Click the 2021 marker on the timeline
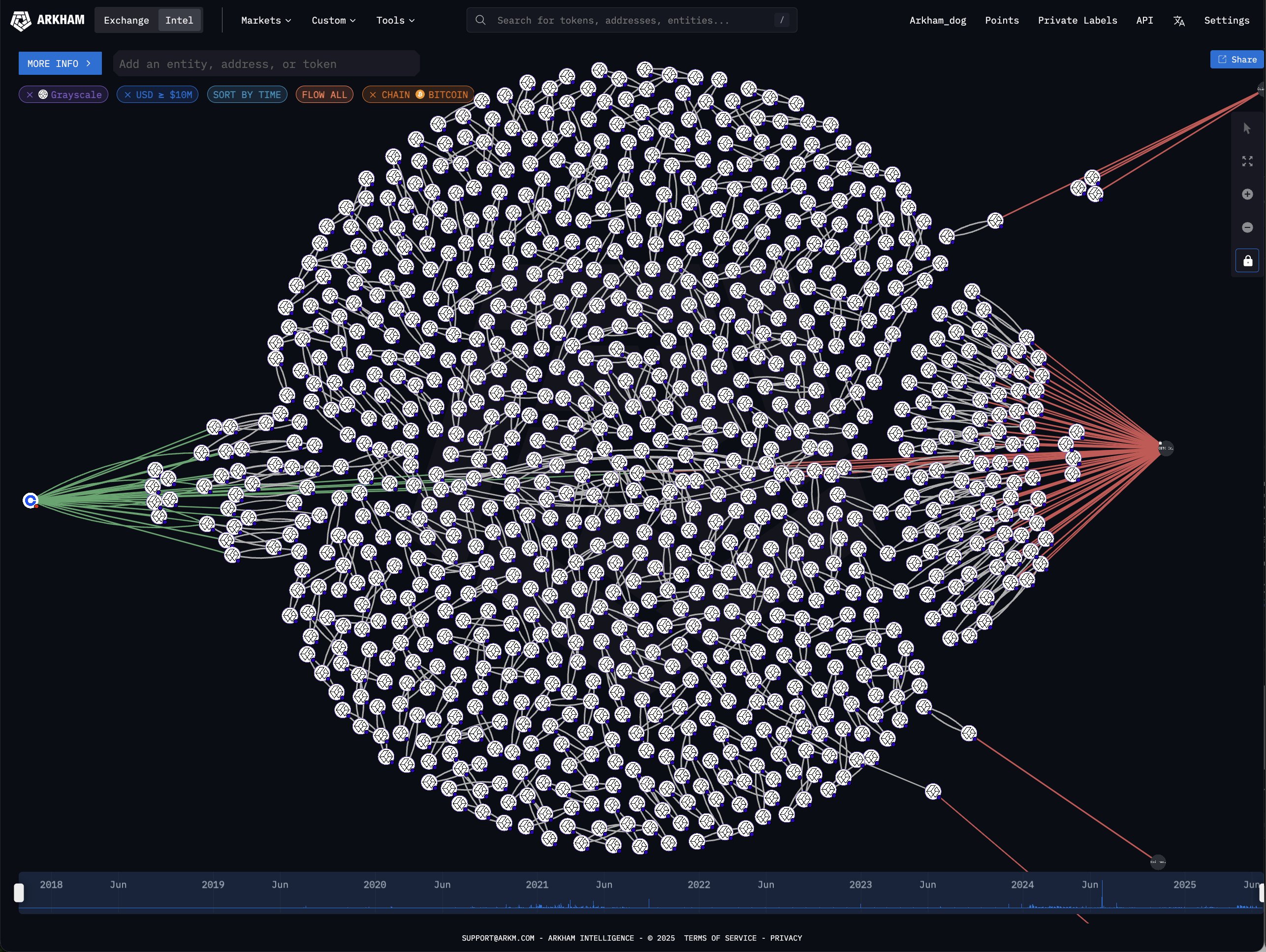 (x=537, y=885)
